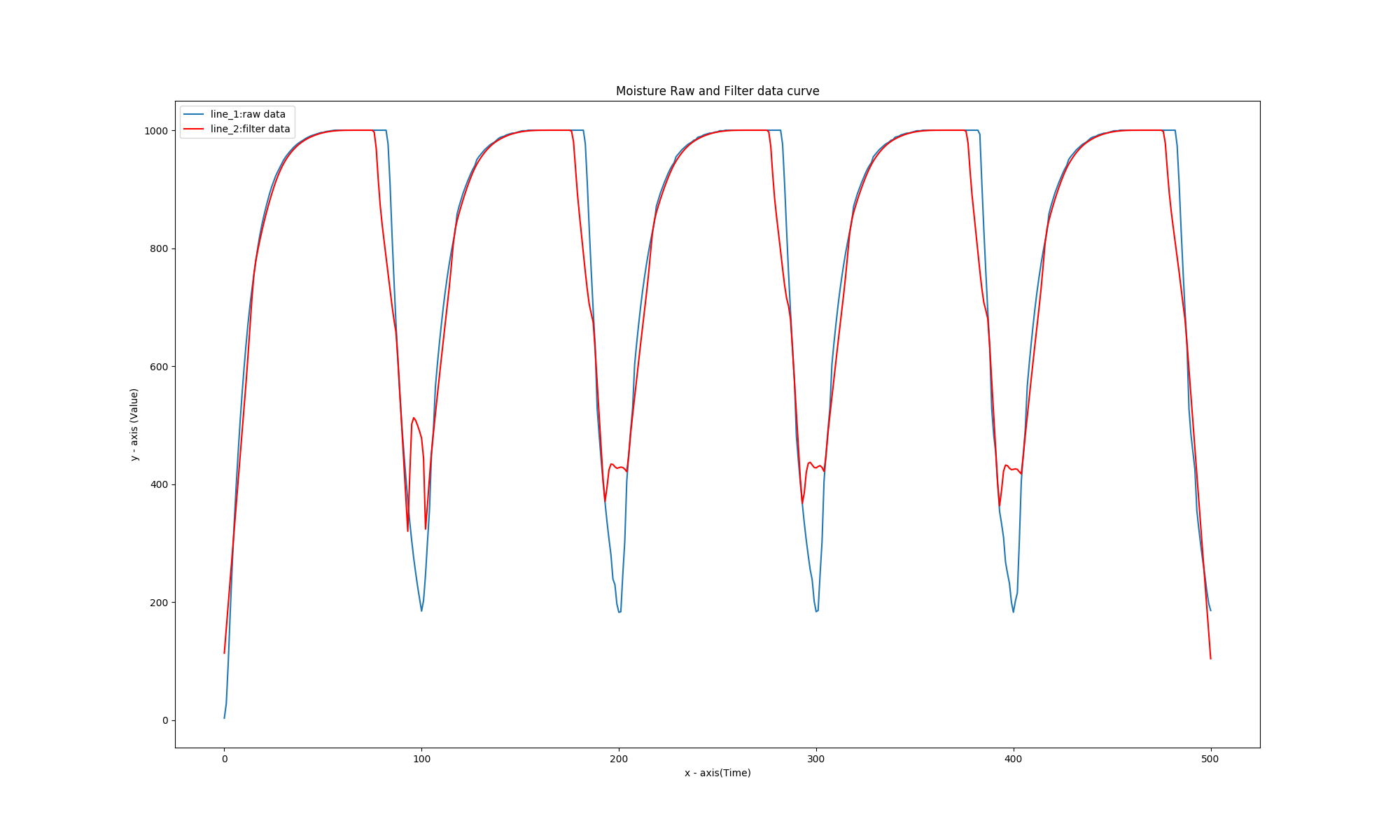Screen dimensions: 1400x840
Task: Click the x-axis tick label 400
Action: pos(1014,759)
